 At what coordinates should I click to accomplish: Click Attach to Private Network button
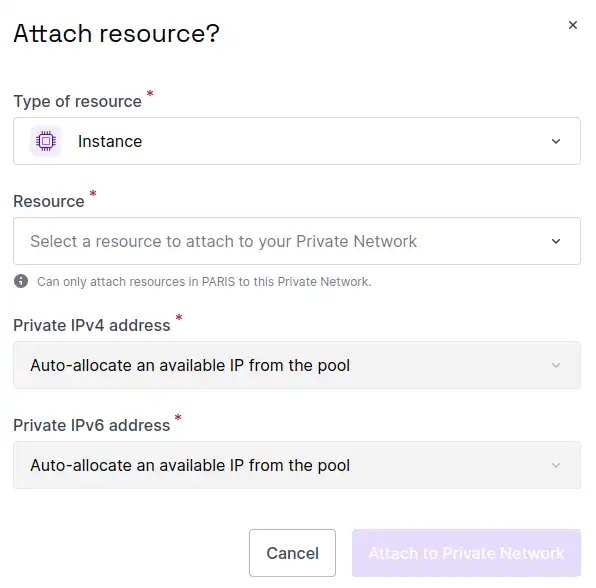[466, 553]
